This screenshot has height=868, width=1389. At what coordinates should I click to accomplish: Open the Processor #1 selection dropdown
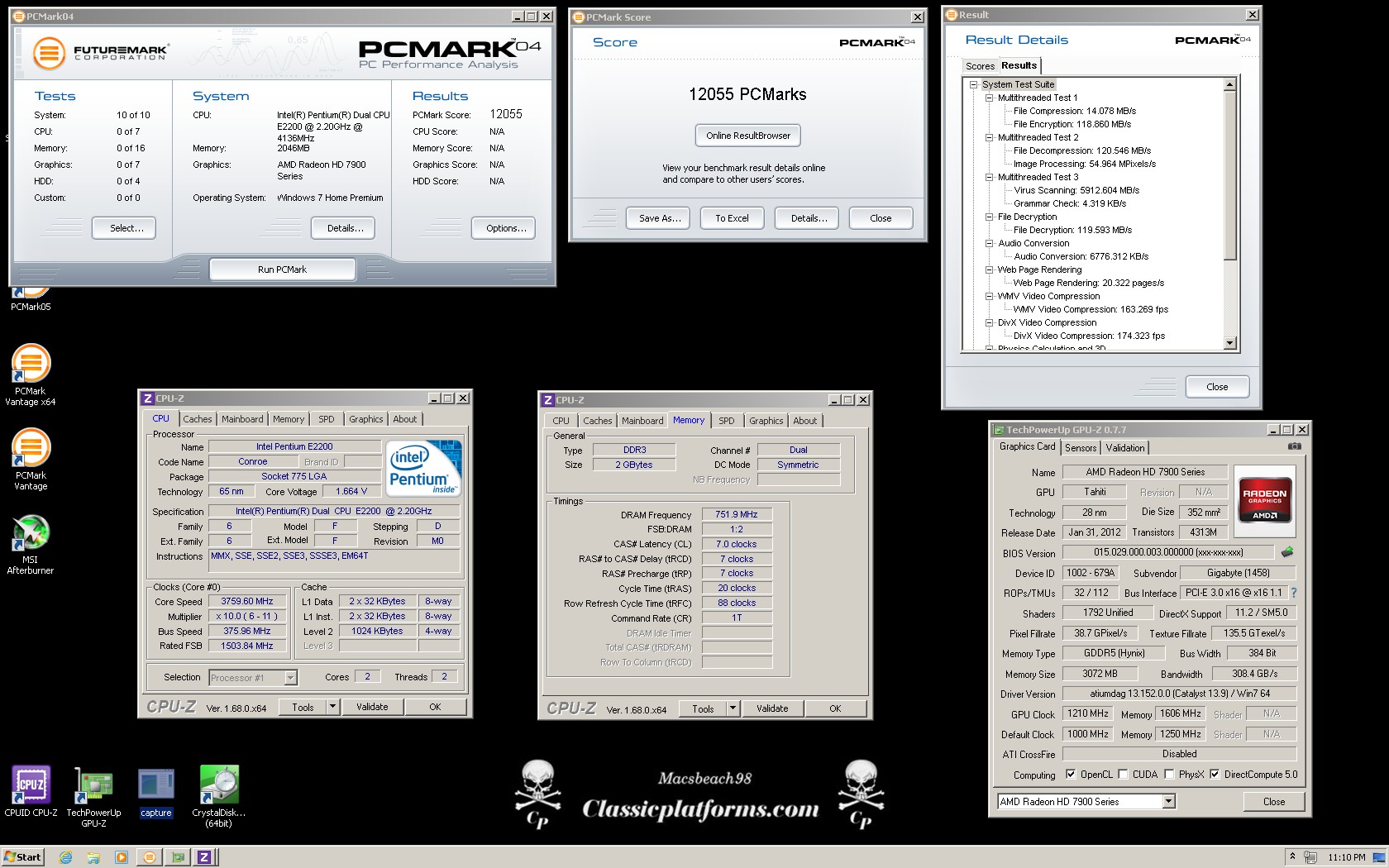[290, 678]
